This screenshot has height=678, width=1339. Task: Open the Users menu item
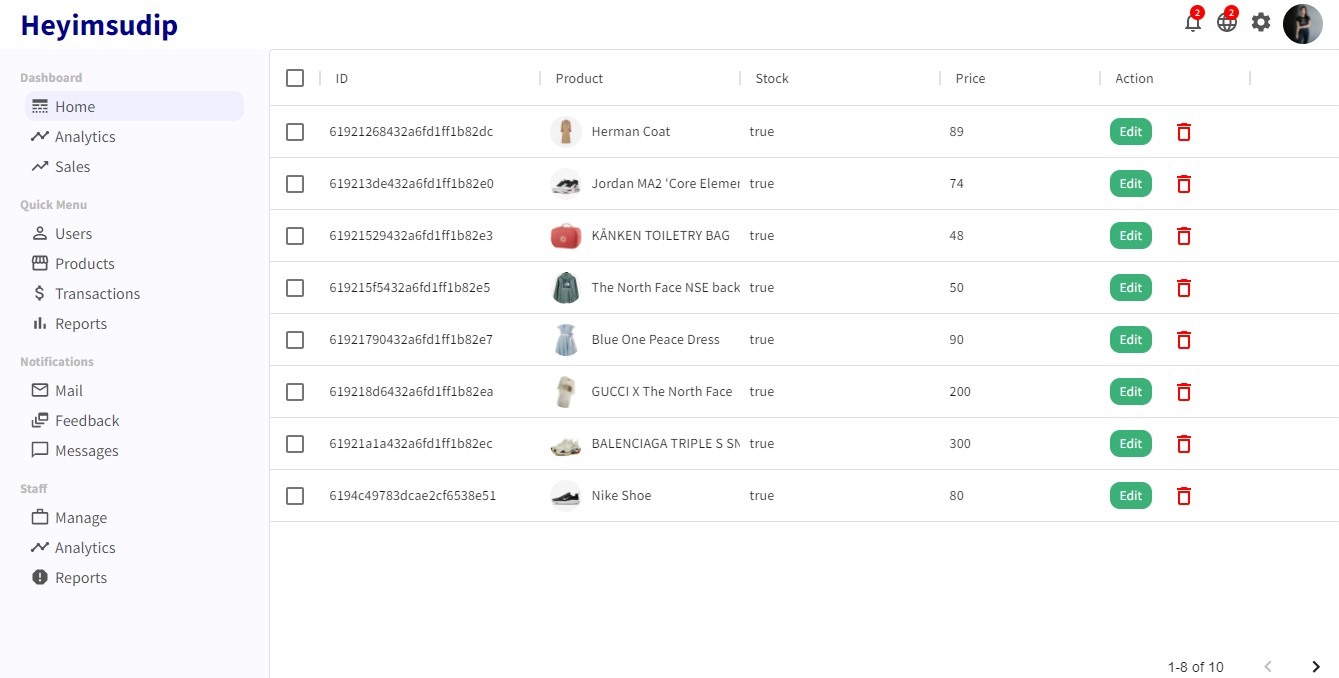[134, 234]
